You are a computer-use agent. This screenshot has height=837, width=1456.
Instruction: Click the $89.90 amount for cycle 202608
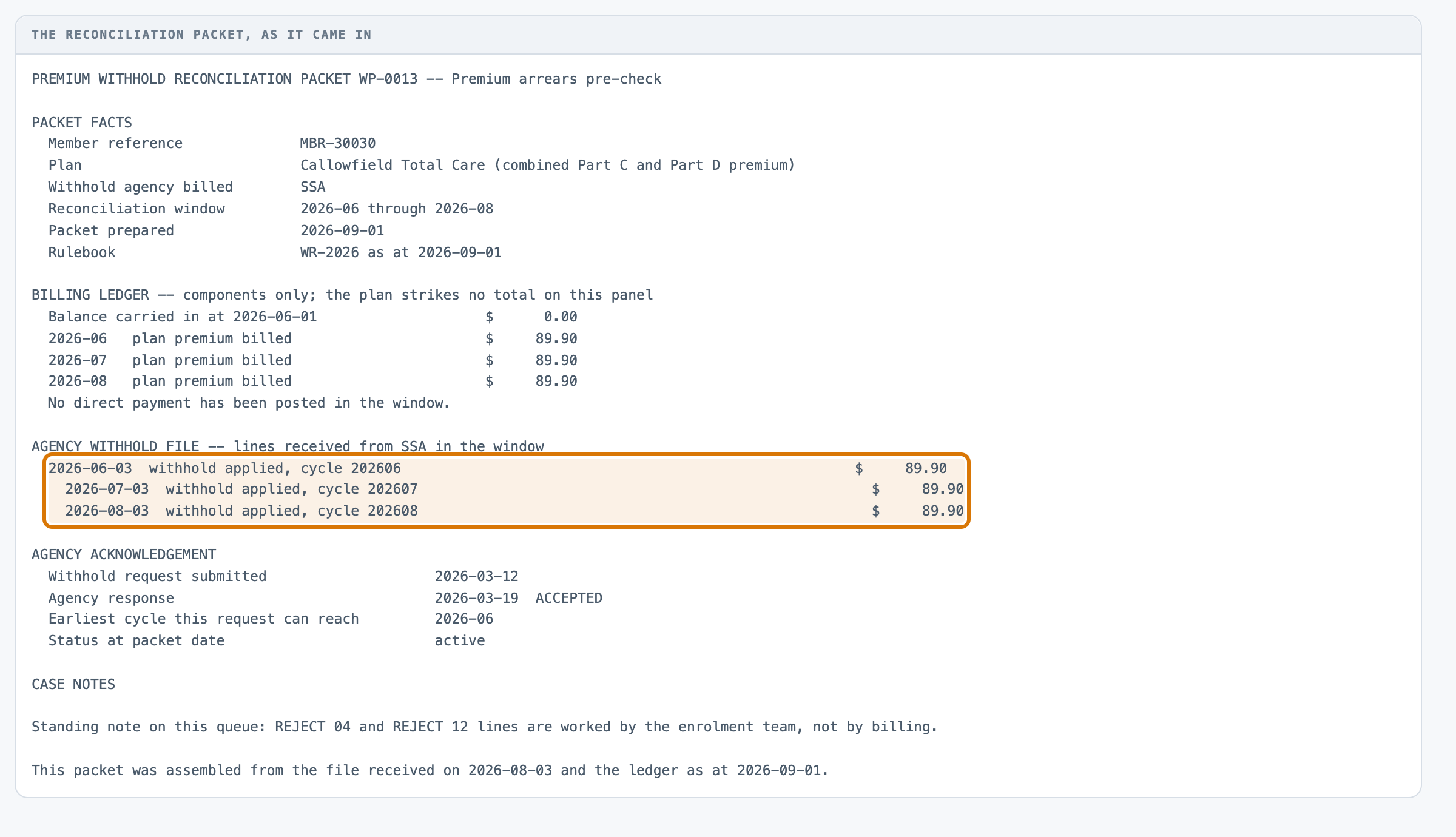pyautogui.click(x=918, y=511)
